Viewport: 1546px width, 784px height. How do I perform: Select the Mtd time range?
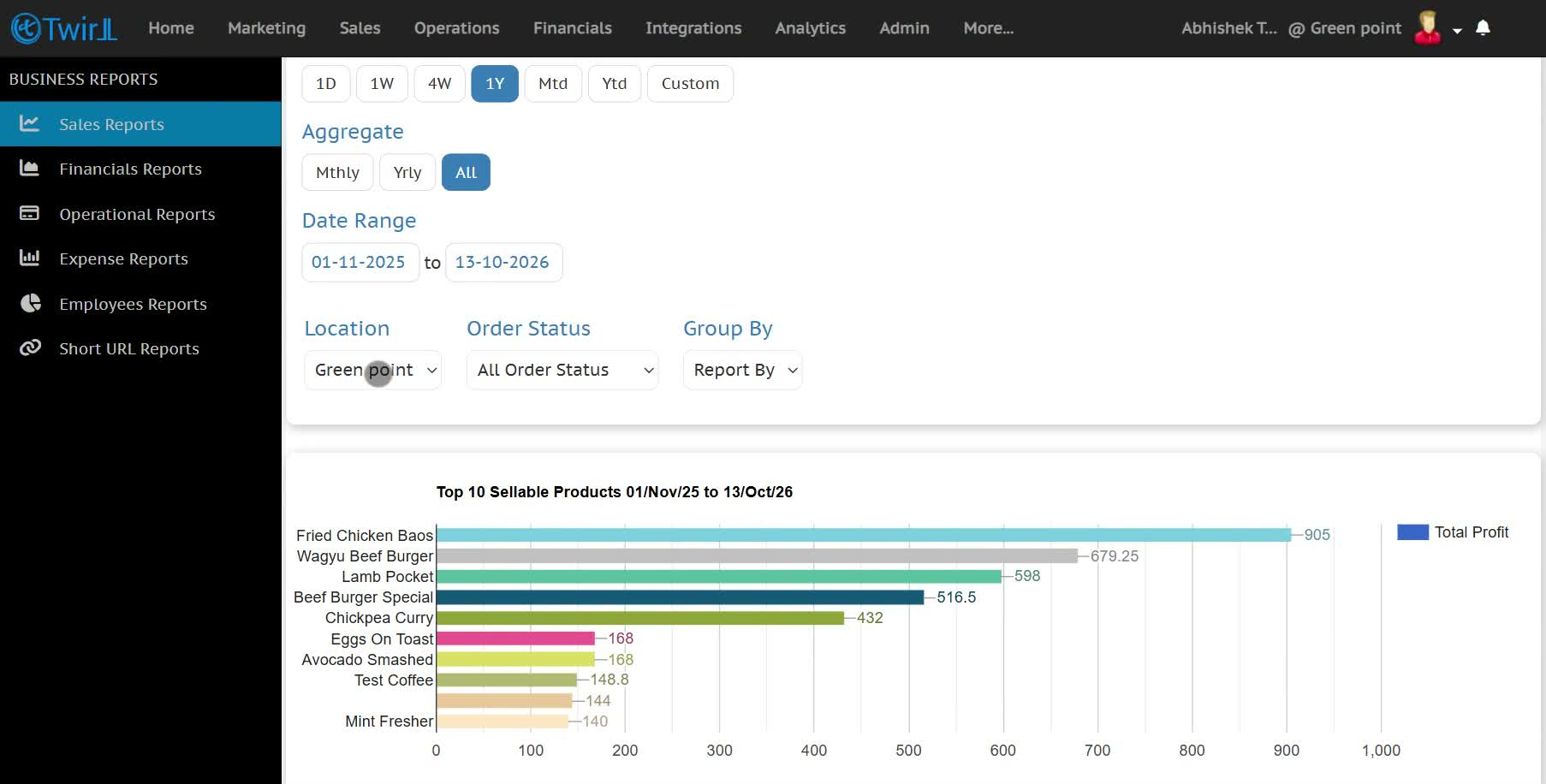[553, 84]
